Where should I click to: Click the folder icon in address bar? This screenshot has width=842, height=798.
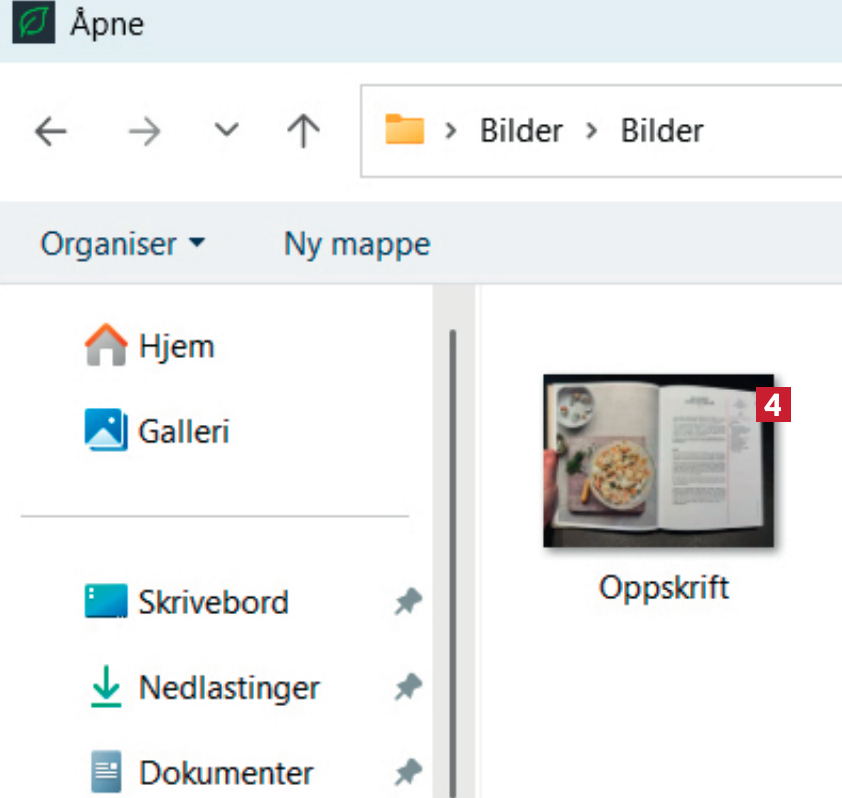pyautogui.click(x=405, y=130)
